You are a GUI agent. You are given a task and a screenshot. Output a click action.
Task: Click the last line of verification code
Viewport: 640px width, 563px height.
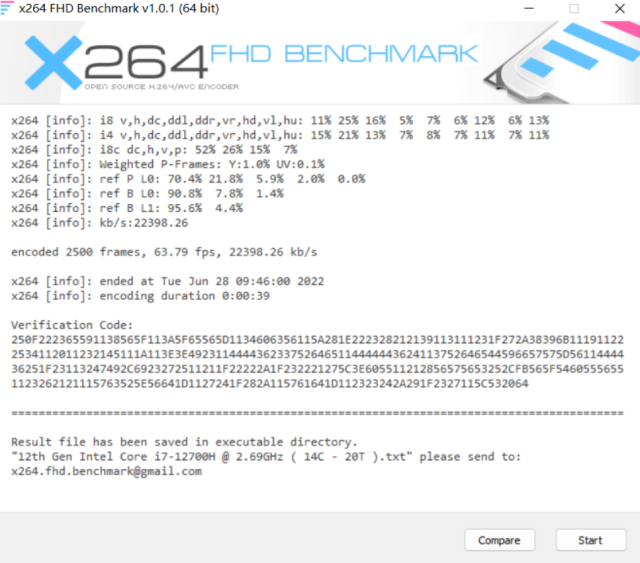click(x=270, y=383)
